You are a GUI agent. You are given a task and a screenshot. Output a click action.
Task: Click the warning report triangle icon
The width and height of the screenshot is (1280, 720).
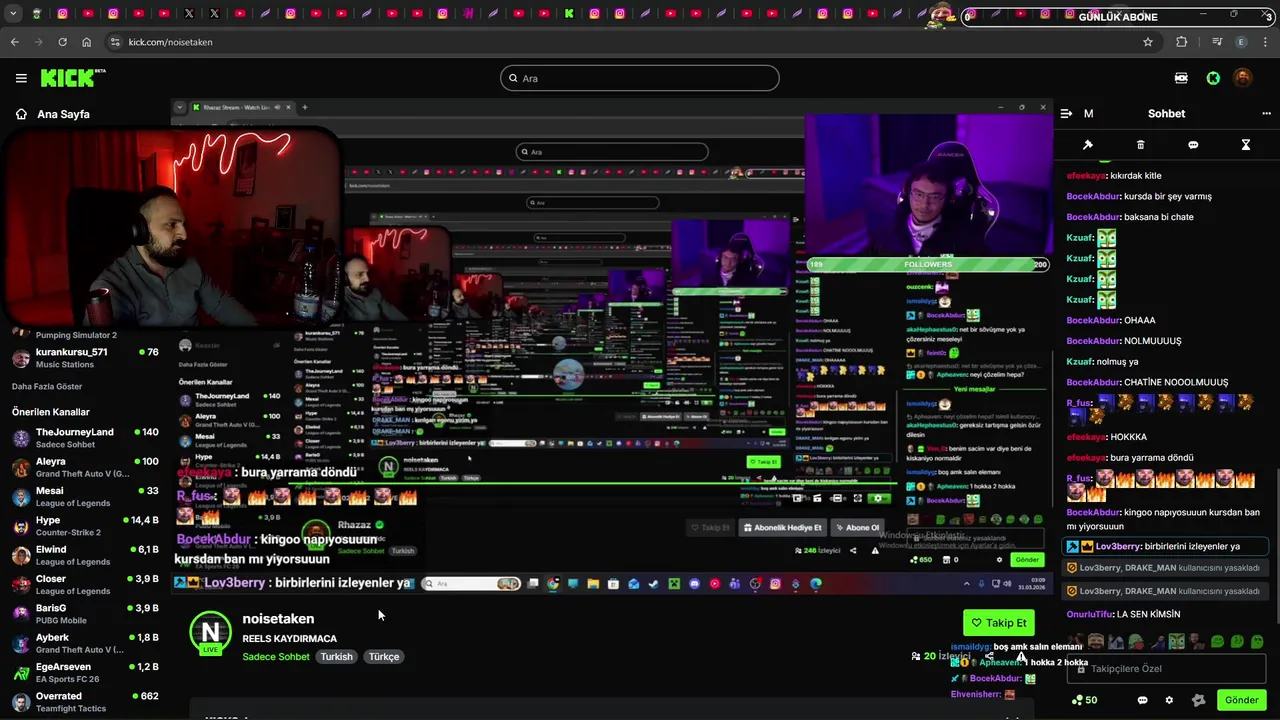(1021, 656)
